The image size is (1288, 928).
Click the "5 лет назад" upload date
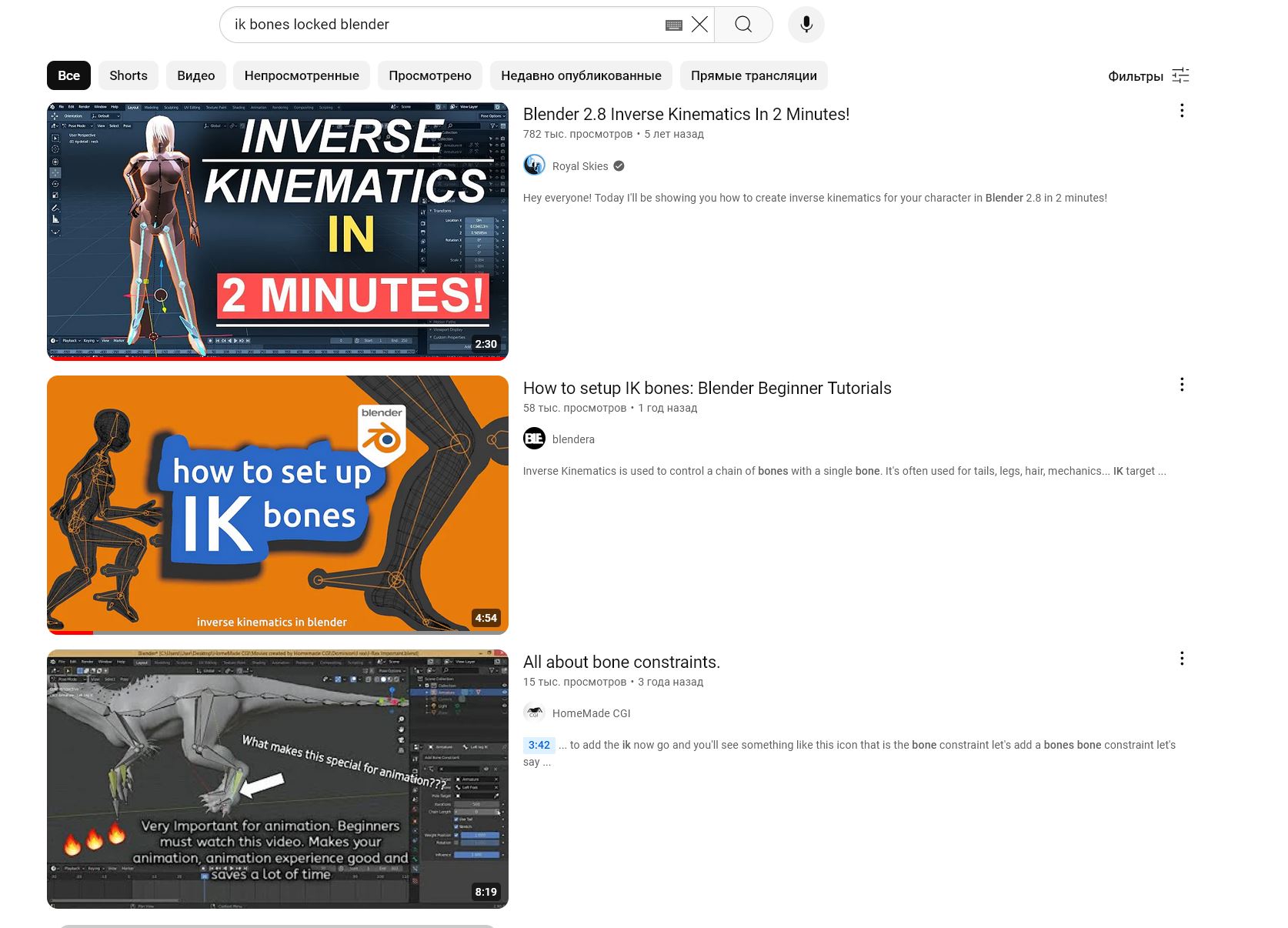[674, 134]
